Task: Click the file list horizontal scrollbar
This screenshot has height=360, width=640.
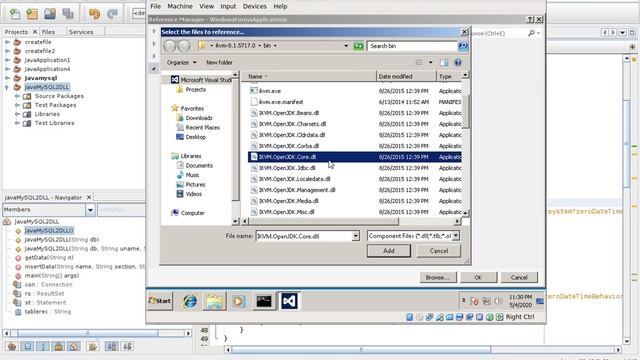Action: point(323,221)
